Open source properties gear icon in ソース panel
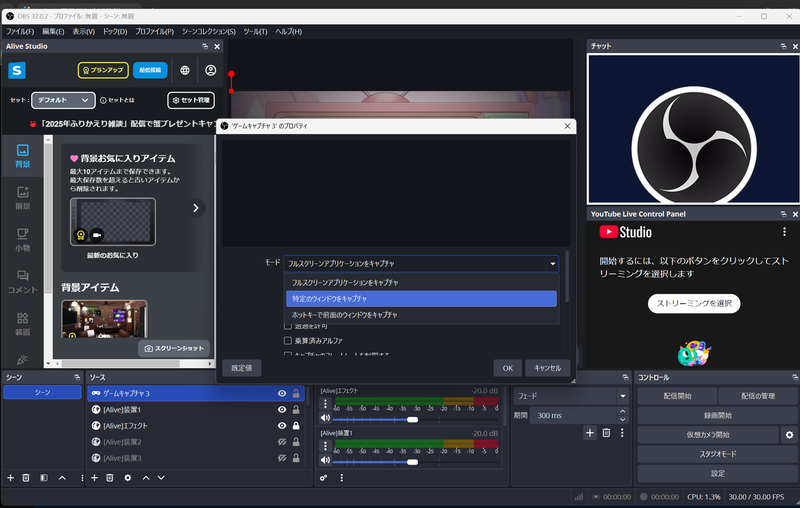This screenshot has width=800, height=508. pyautogui.click(x=128, y=478)
